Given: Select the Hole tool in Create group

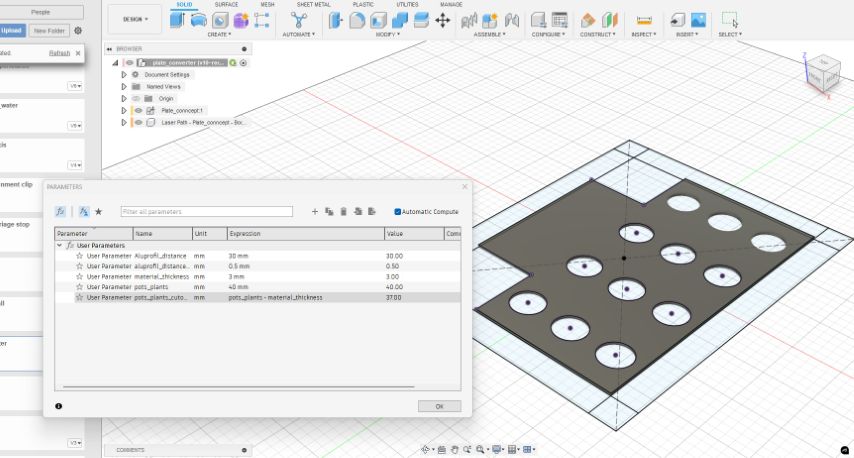Looking at the screenshot, I should [220, 20].
